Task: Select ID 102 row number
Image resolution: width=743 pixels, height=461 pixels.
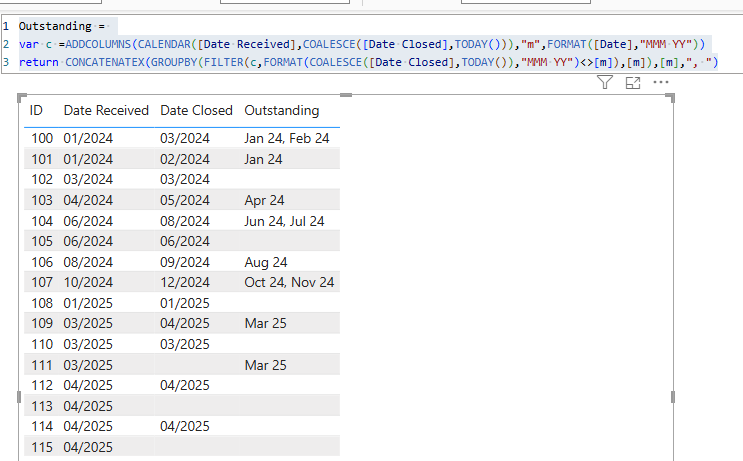Action: point(42,180)
